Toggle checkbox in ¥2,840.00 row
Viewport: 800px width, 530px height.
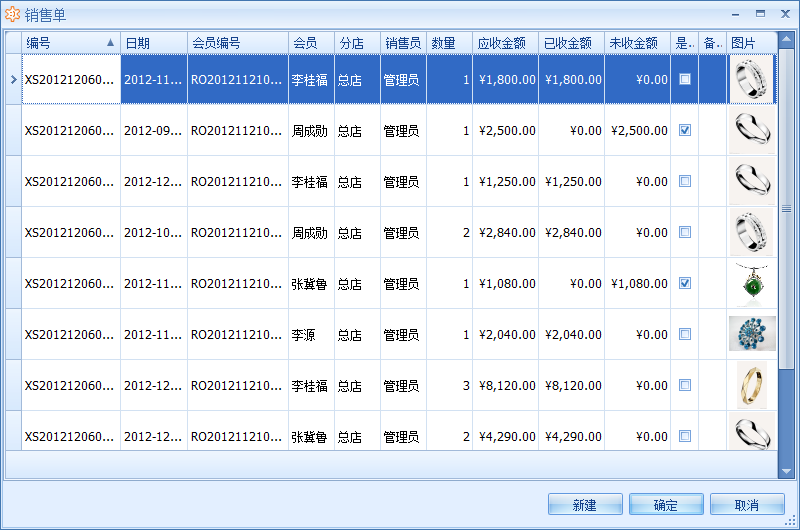coord(685,232)
